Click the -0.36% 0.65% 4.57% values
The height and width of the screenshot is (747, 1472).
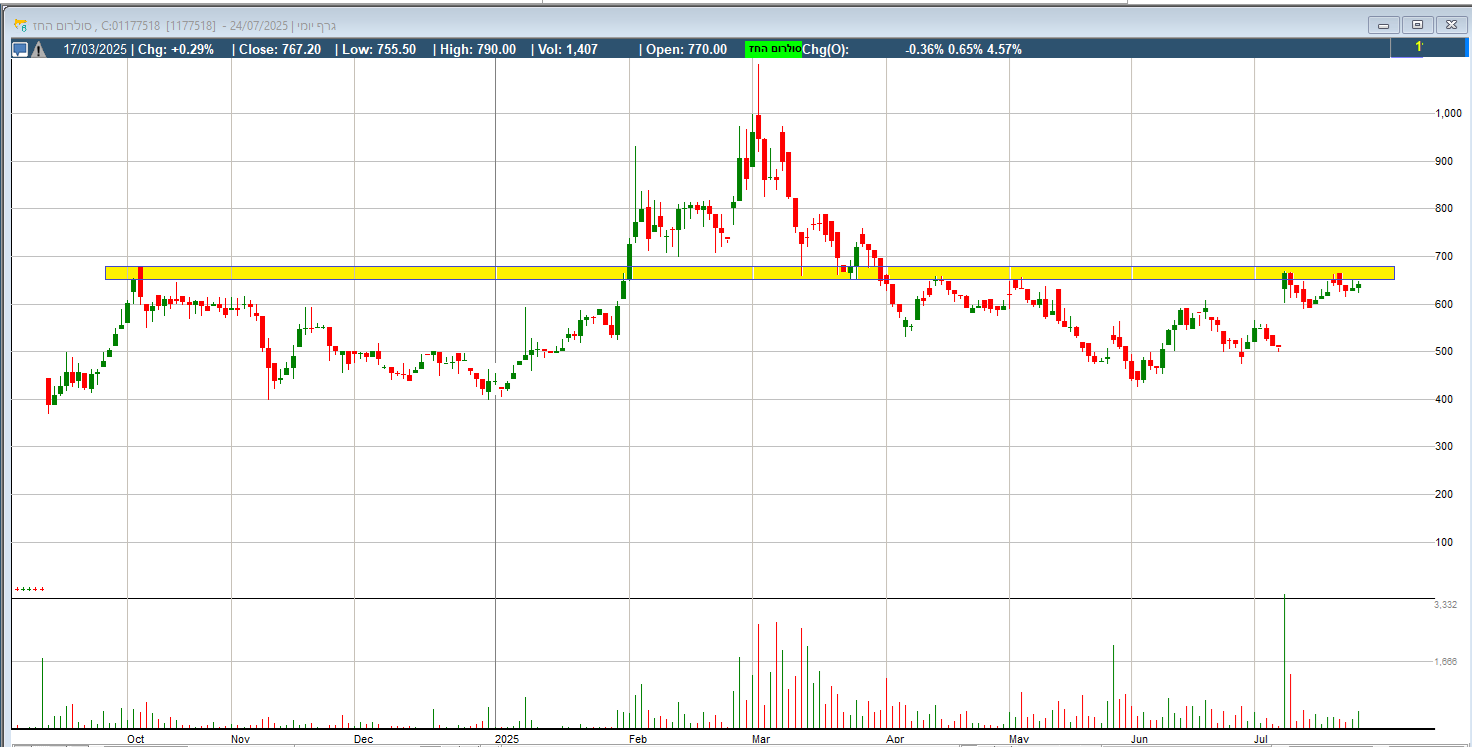(x=964, y=49)
